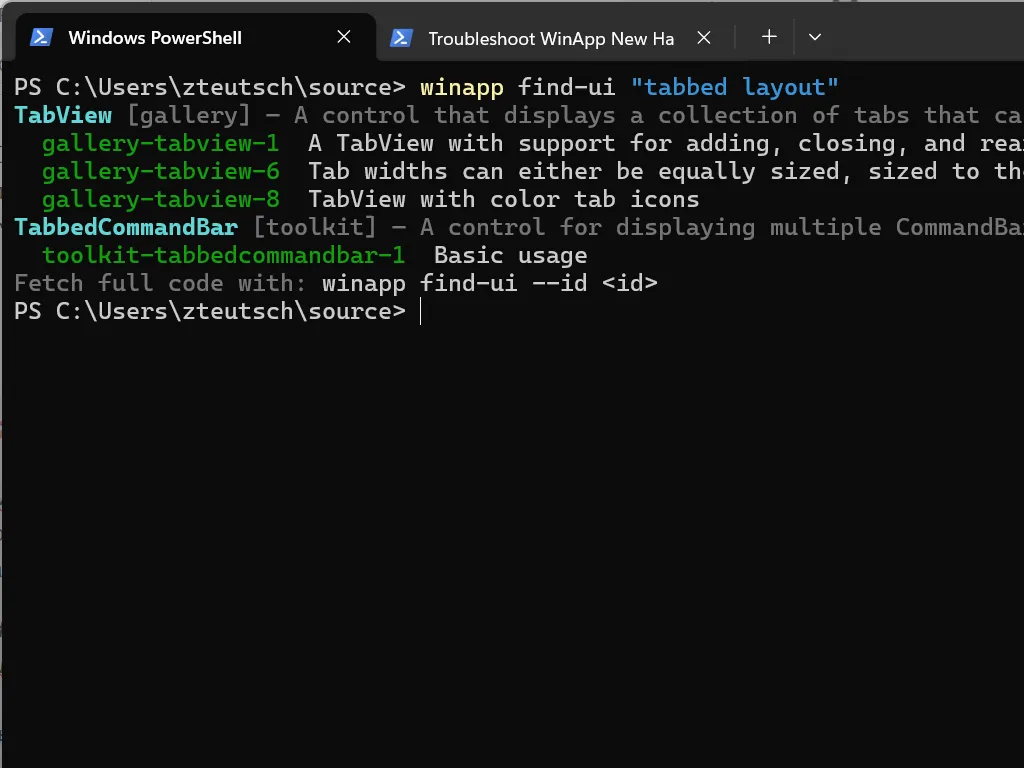Select gallery-tabview-6 id text

click(161, 172)
